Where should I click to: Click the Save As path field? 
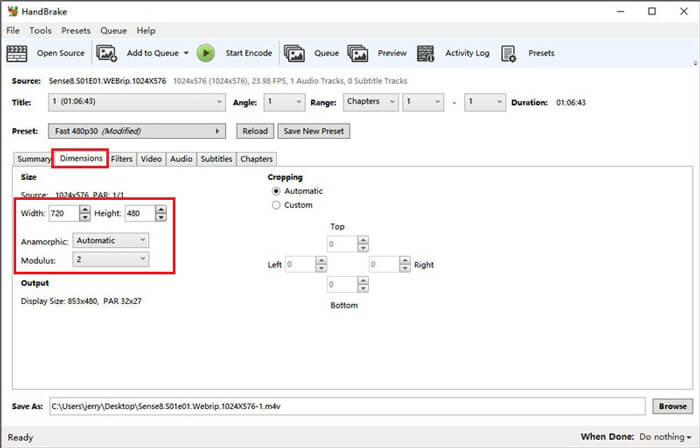(347, 407)
